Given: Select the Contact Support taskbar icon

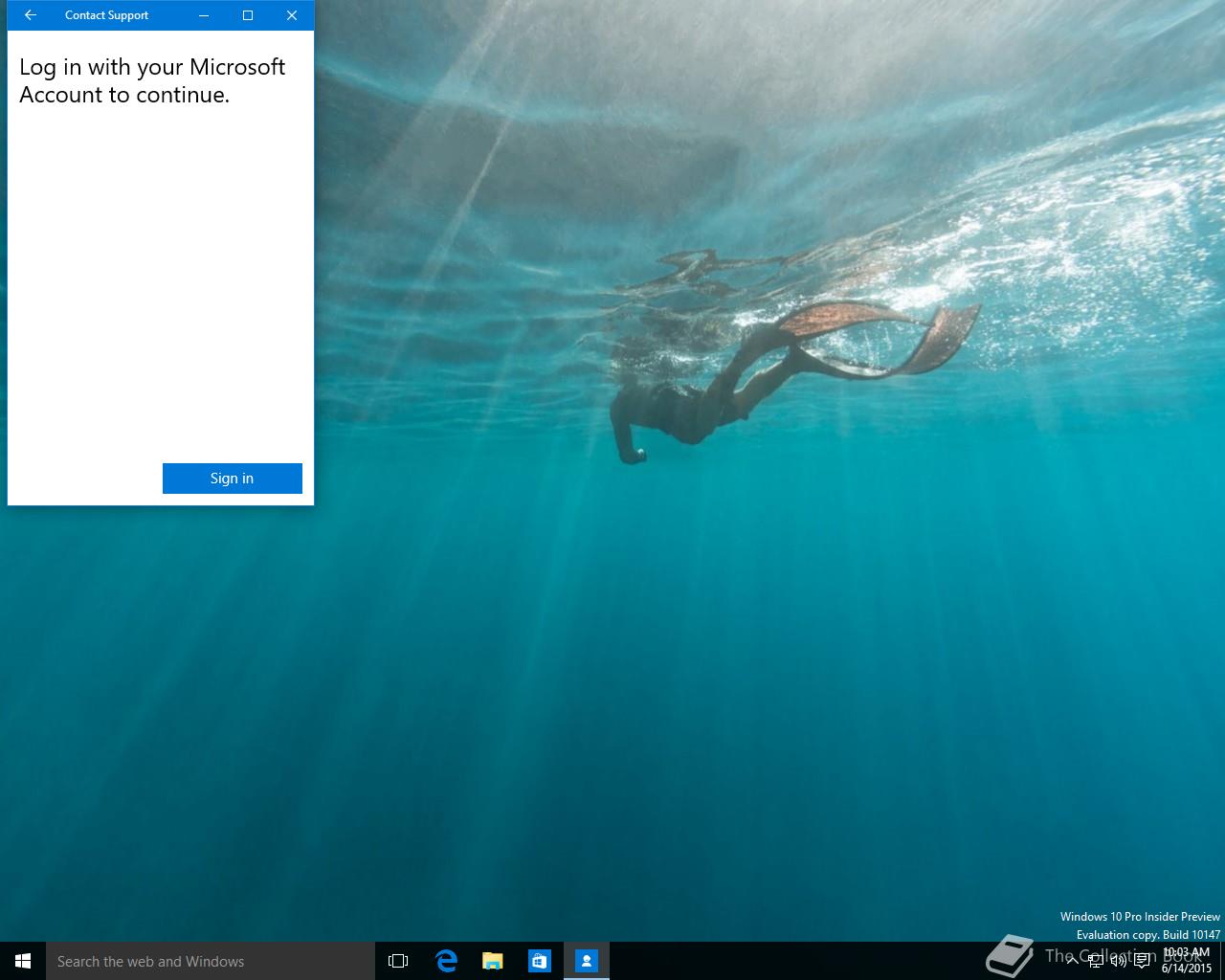Looking at the screenshot, I should click(x=587, y=961).
